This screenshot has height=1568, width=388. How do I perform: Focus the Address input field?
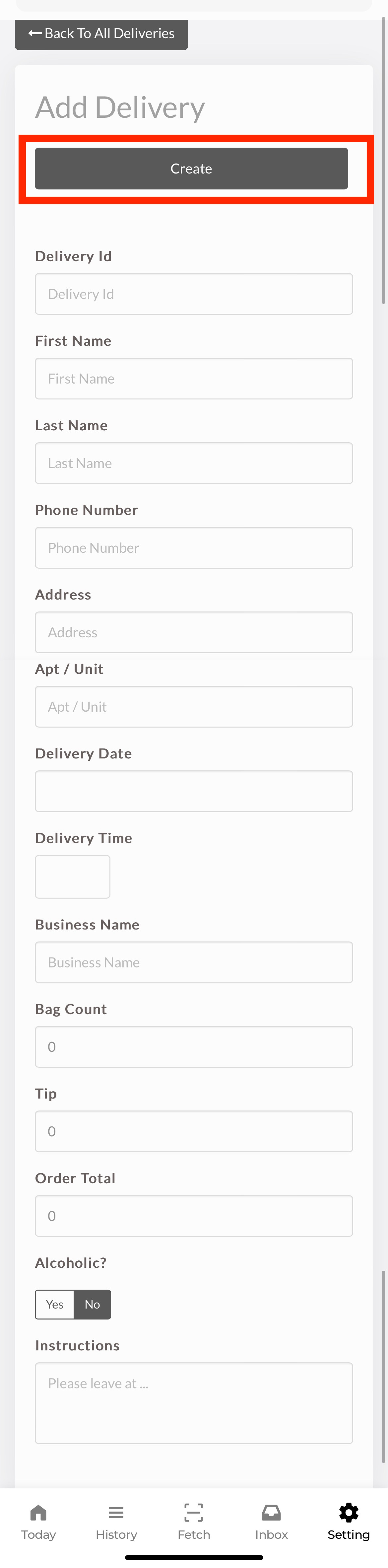(194, 632)
